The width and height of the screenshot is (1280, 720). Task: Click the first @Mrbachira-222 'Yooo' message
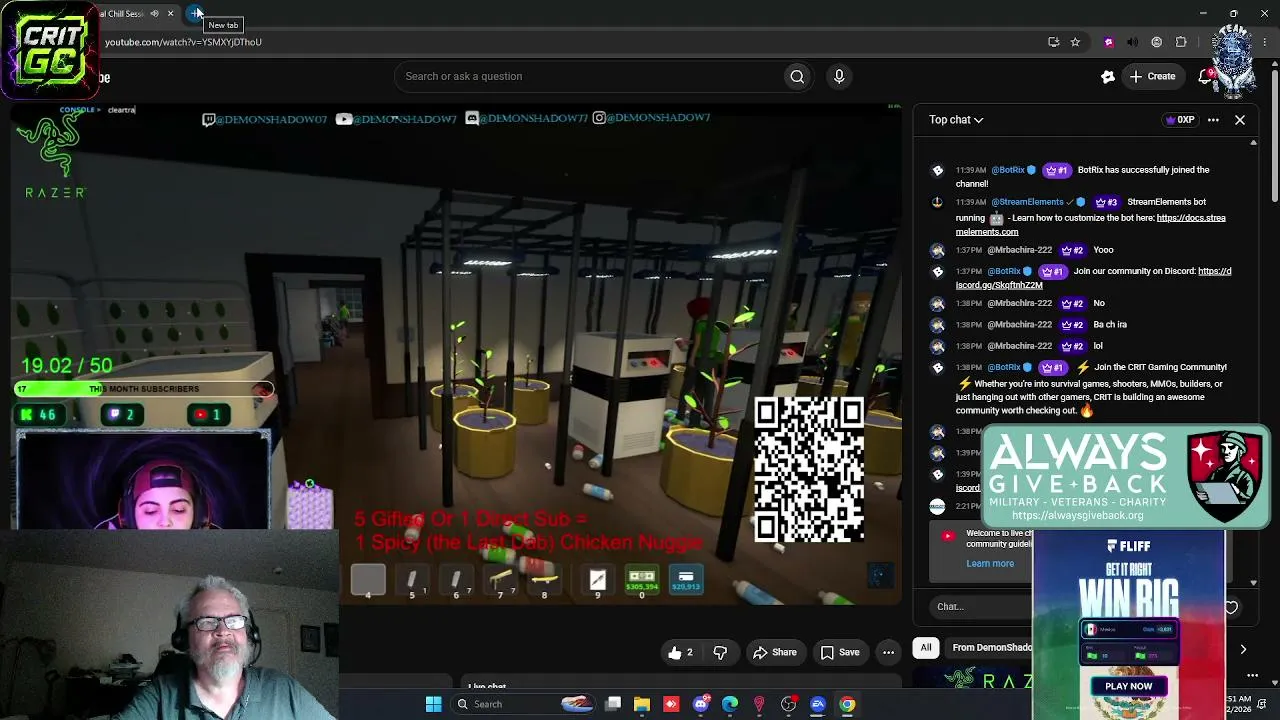click(x=1103, y=250)
